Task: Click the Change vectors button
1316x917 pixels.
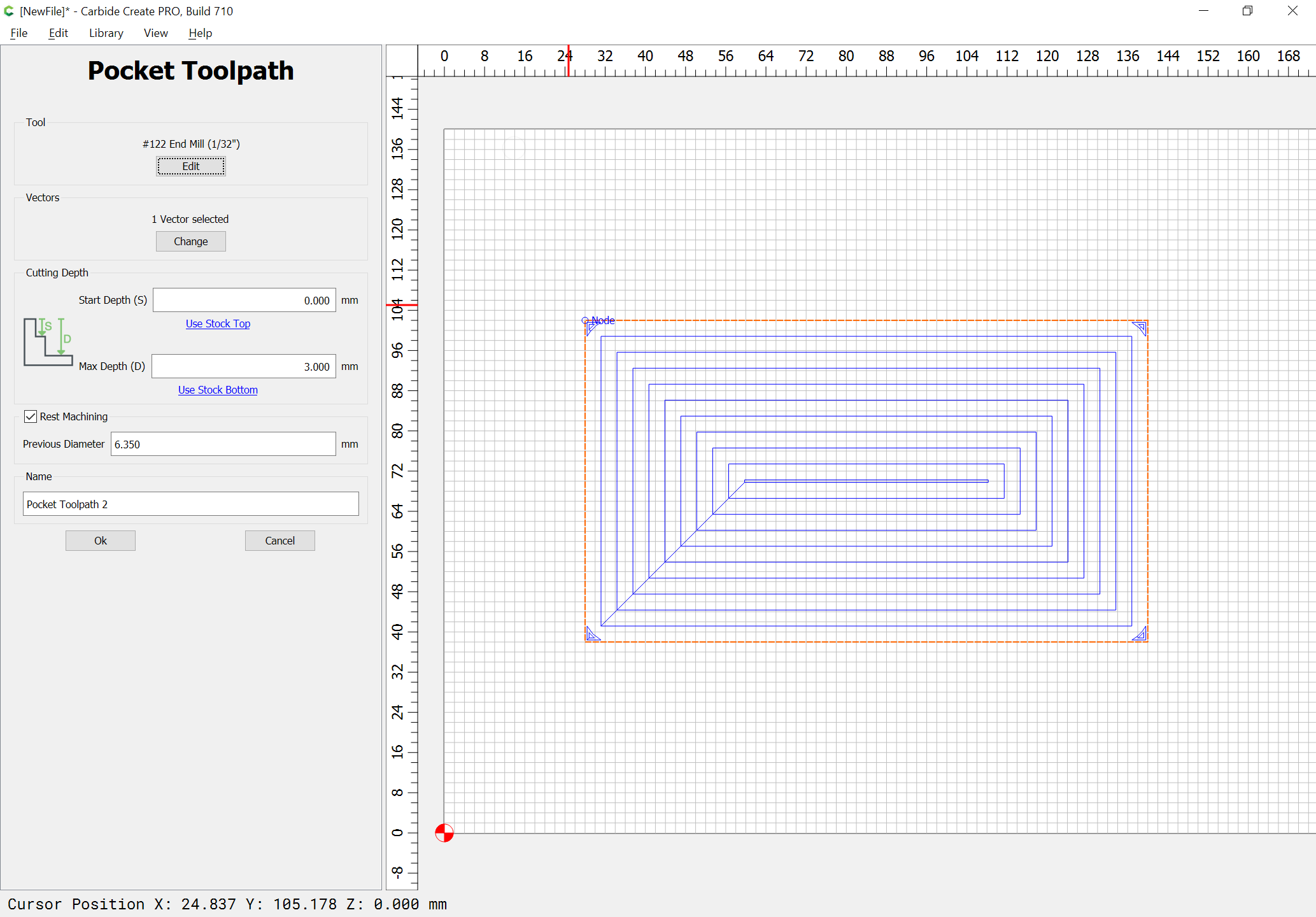Action: click(x=190, y=241)
